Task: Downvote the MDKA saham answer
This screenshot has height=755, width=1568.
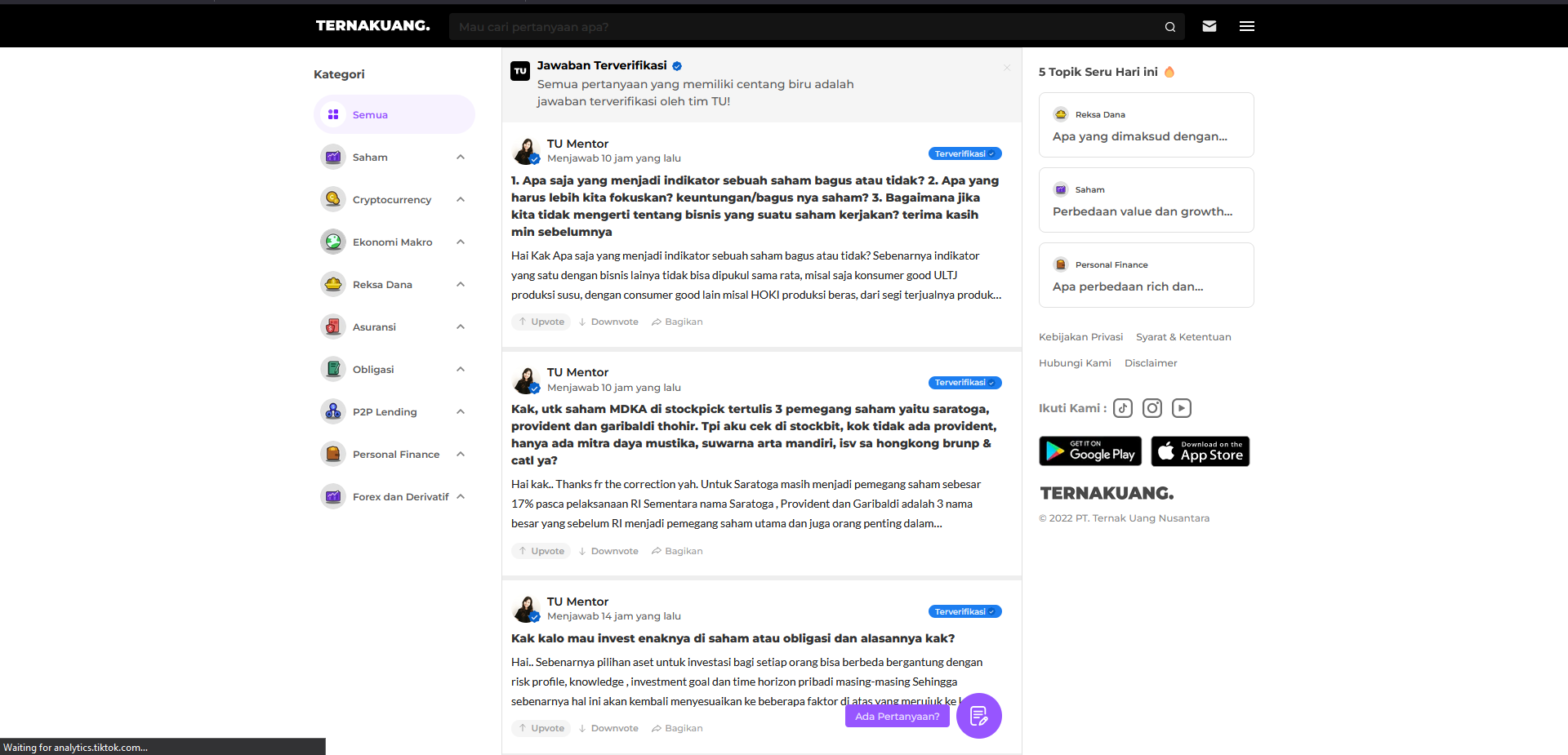Action: [608, 551]
